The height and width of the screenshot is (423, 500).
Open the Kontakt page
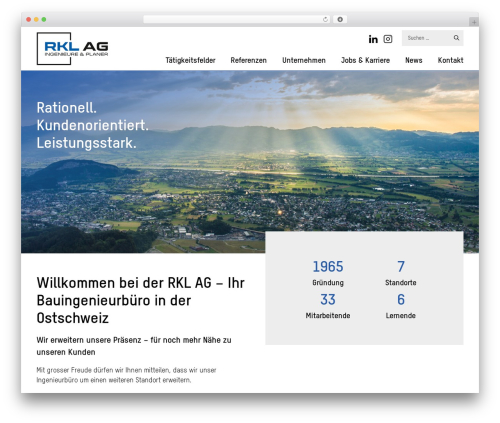coord(450,60)
